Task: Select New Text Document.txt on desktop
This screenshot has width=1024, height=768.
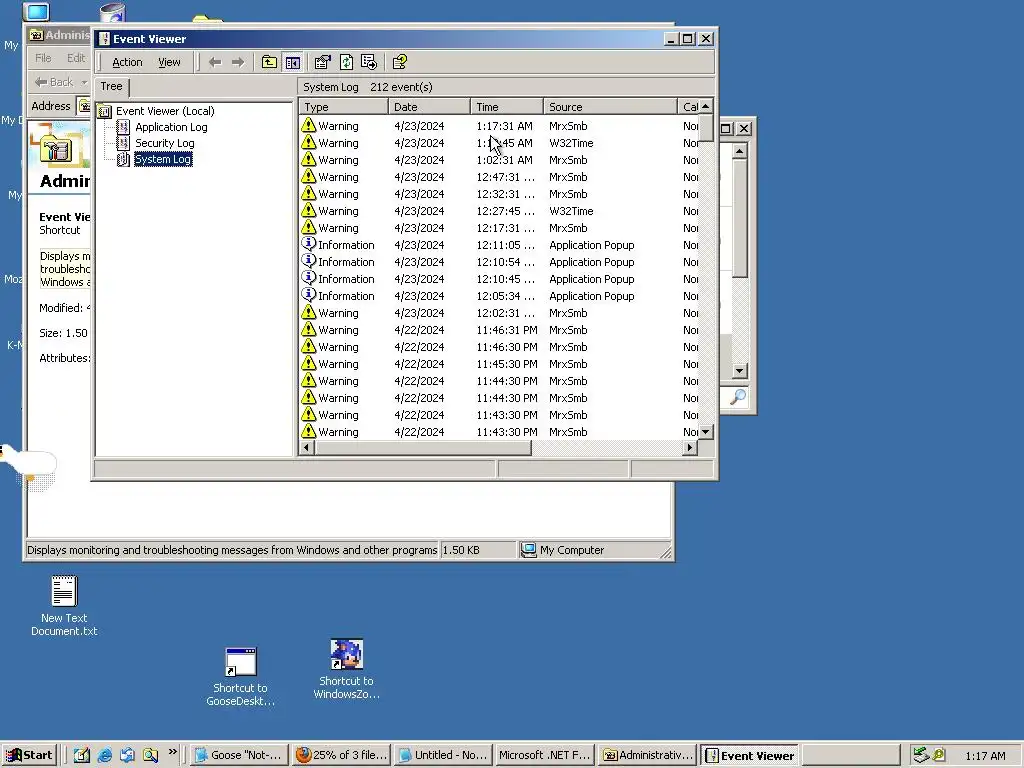Action: pyautogui.click(x=64, y=605)
